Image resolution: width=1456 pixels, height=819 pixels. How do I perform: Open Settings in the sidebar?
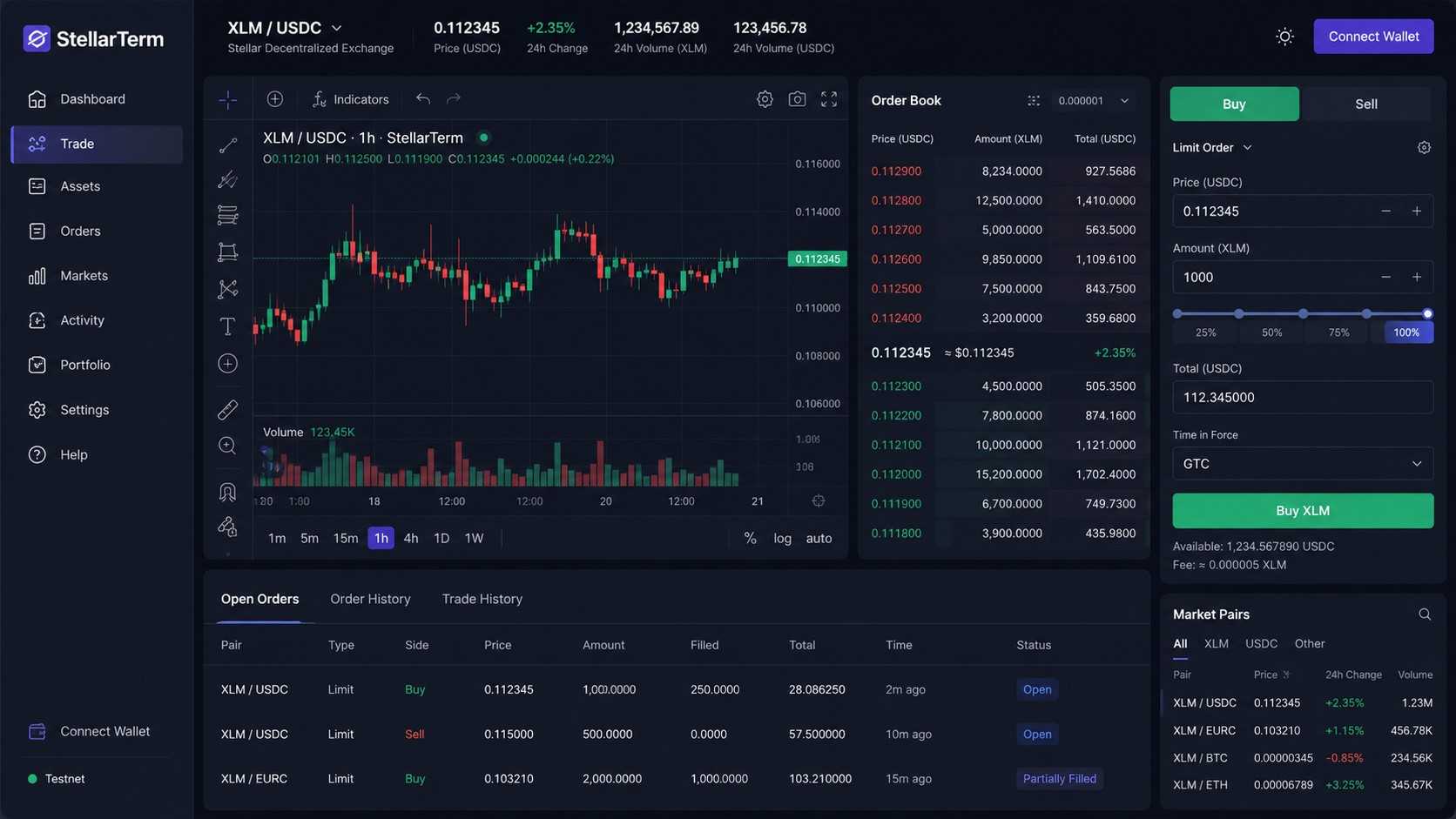97,410
